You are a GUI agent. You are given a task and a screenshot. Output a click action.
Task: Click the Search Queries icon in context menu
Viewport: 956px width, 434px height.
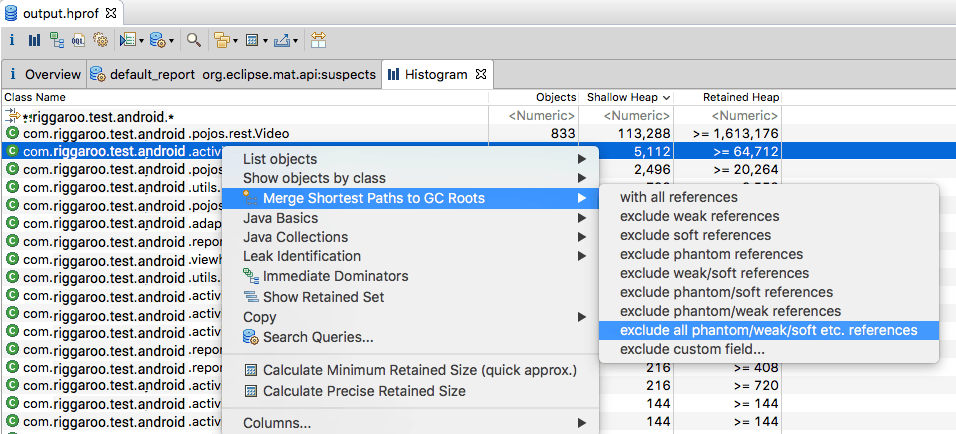251,337
